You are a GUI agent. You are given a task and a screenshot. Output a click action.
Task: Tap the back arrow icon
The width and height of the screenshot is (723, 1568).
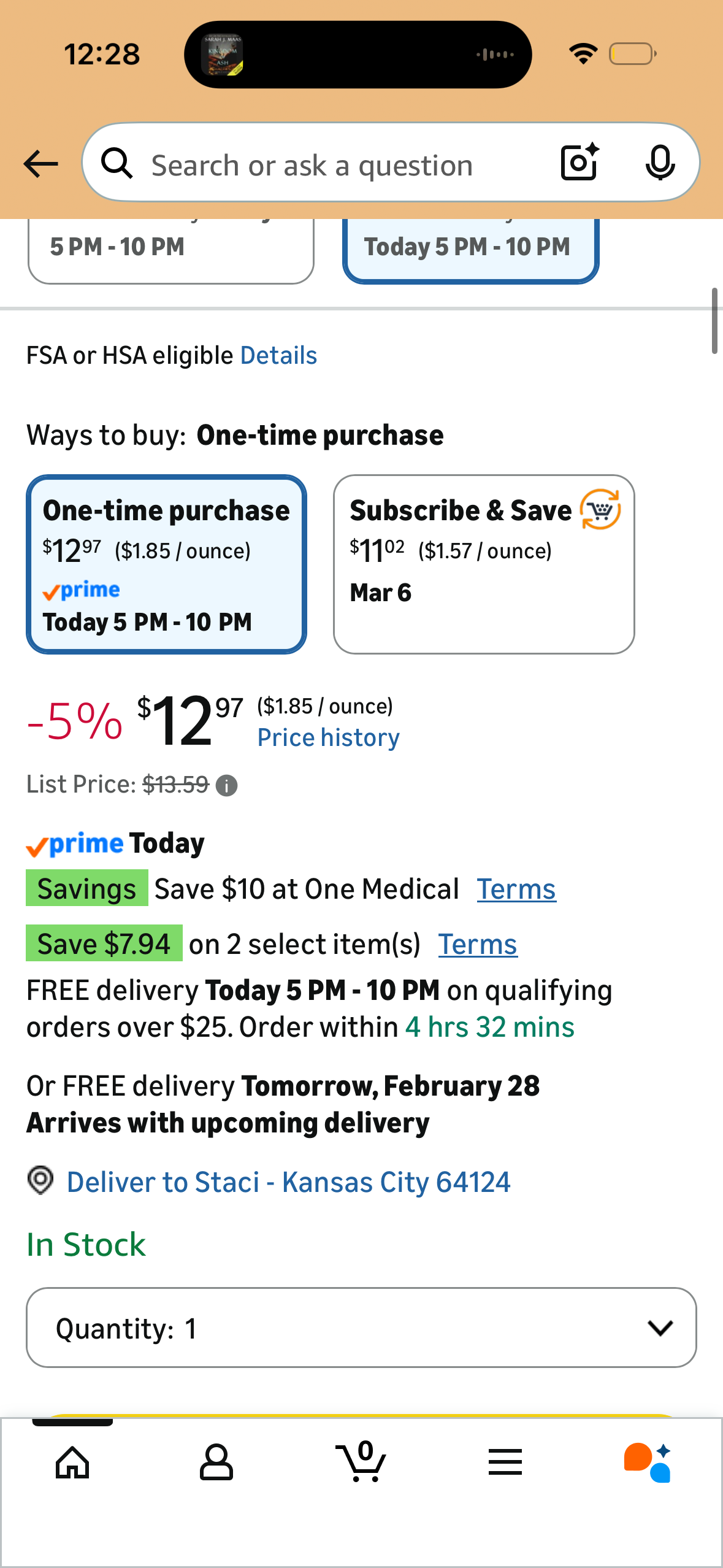point(40,164)
